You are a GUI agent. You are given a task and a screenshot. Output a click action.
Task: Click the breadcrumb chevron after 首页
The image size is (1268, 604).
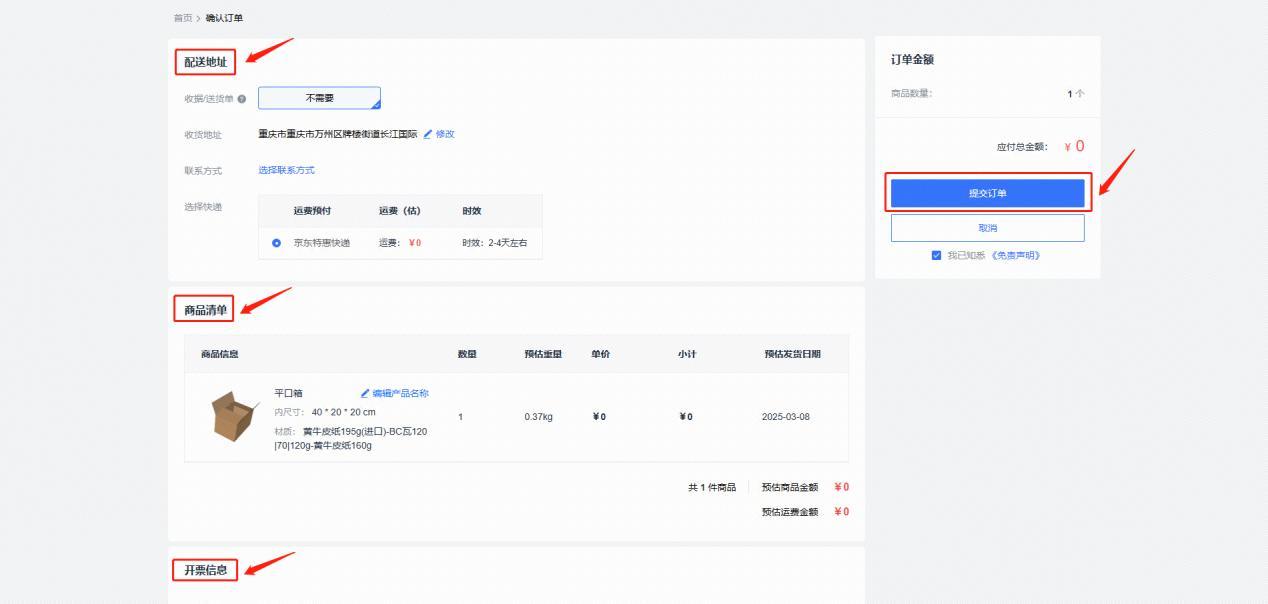199,18
